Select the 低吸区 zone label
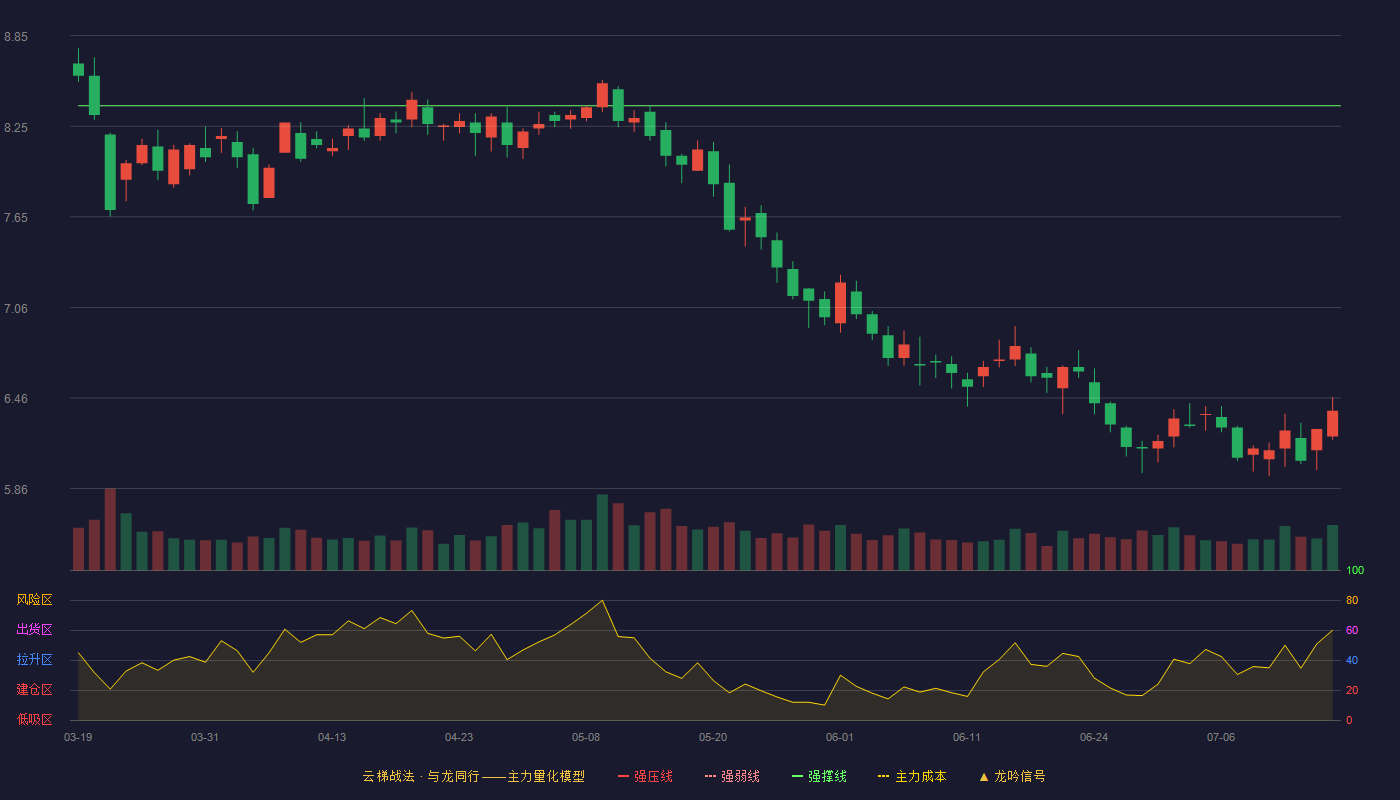The width and height of the screenshot is (1400, 800). point(34,719)
